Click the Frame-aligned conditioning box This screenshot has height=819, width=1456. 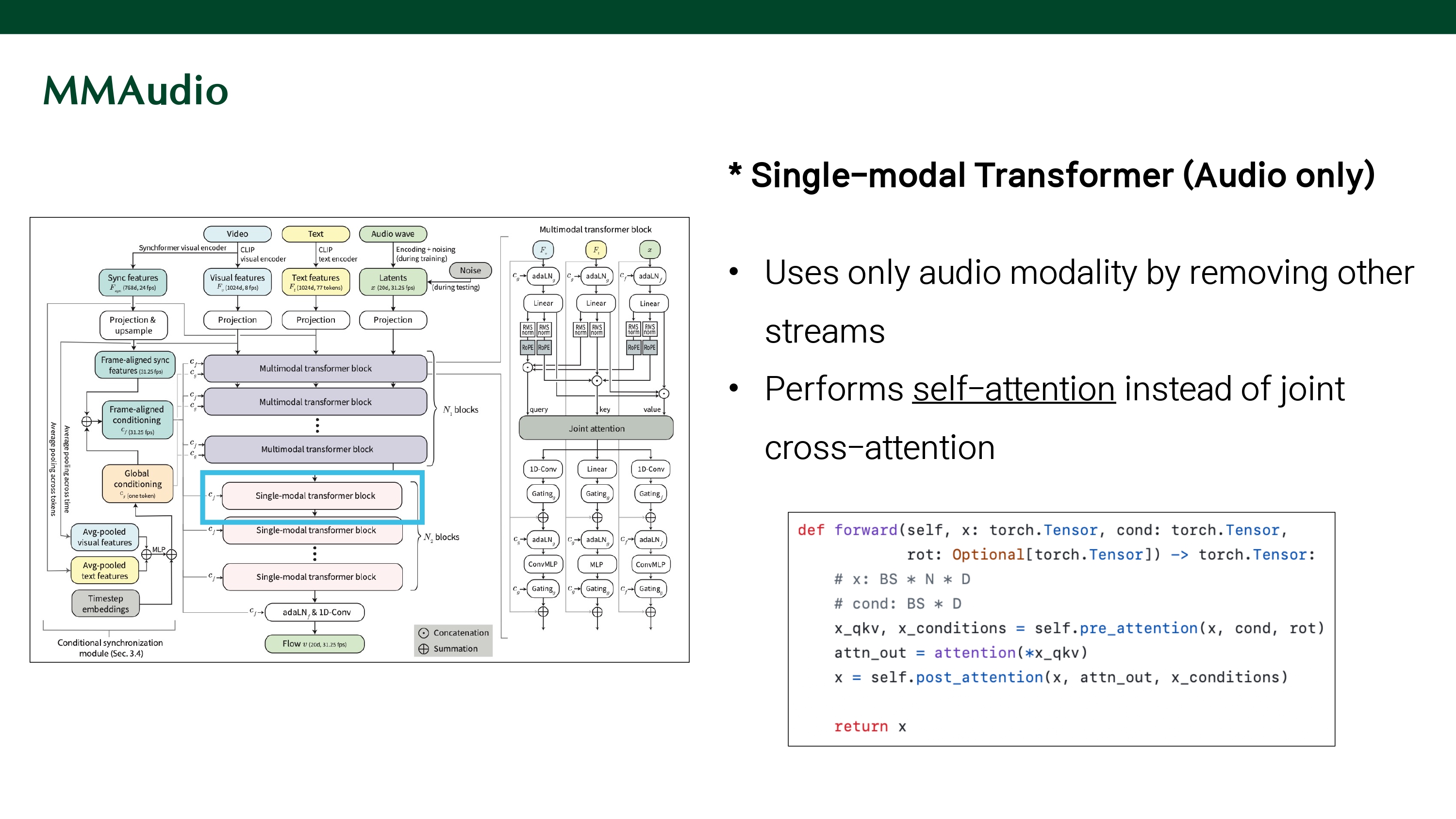pyautogui.click(x=137, y=419)
